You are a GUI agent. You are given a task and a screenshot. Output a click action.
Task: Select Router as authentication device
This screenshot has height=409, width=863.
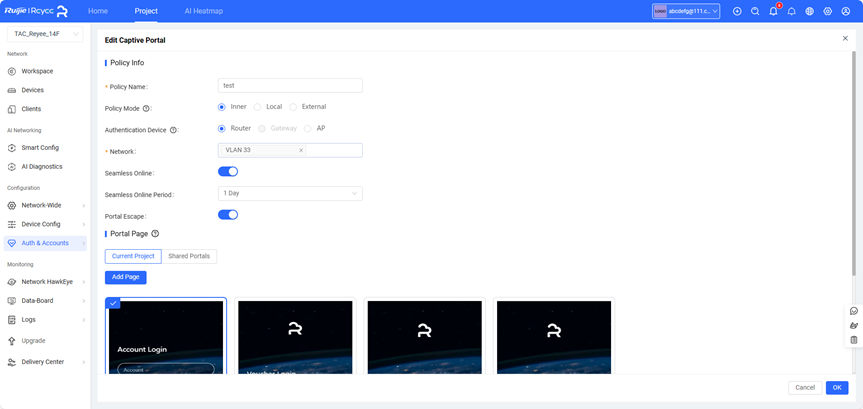[x=222, y=128]
